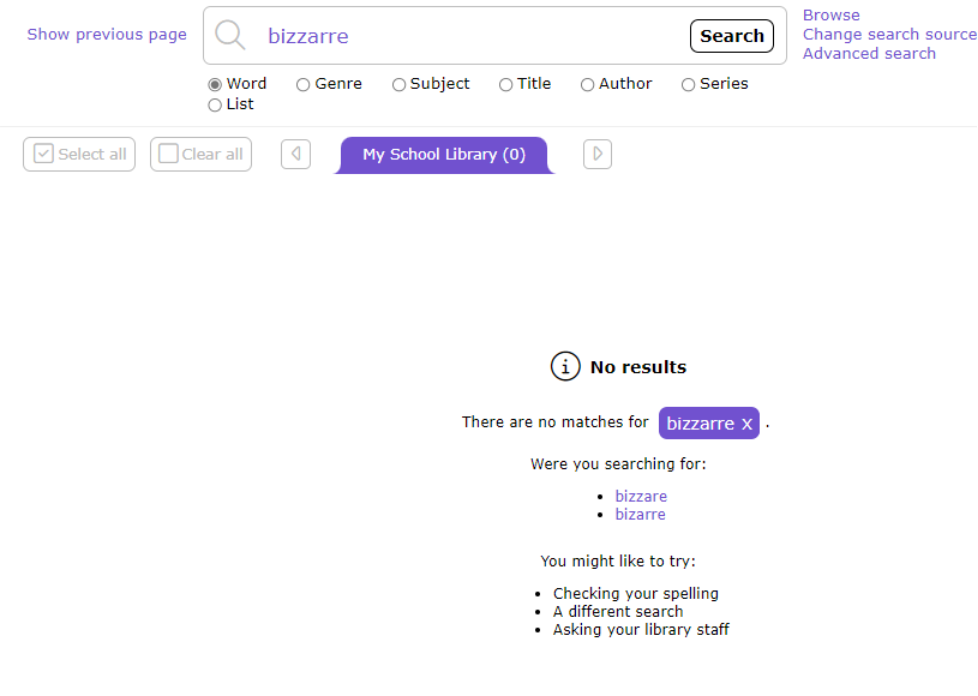Screen dimensions: 978x696
Task: Click the Clear all button
Action: click(x=201, y=154)
